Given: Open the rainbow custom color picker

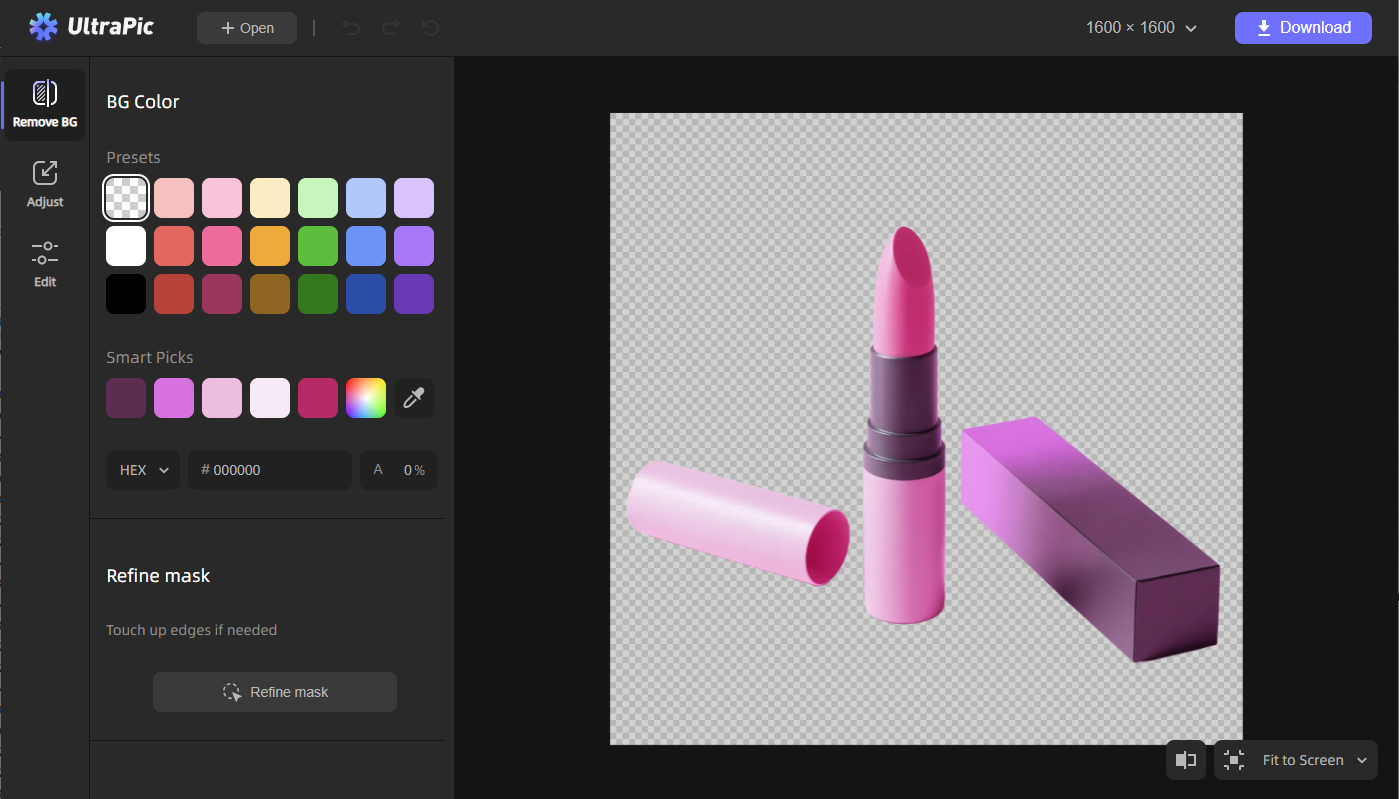Looking at the screenshot, I should (366, 398).
